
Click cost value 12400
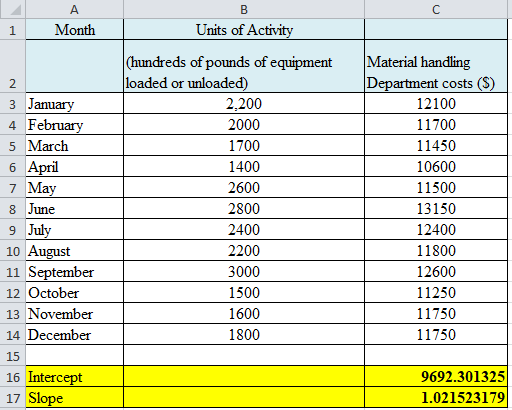click(436, 230)
